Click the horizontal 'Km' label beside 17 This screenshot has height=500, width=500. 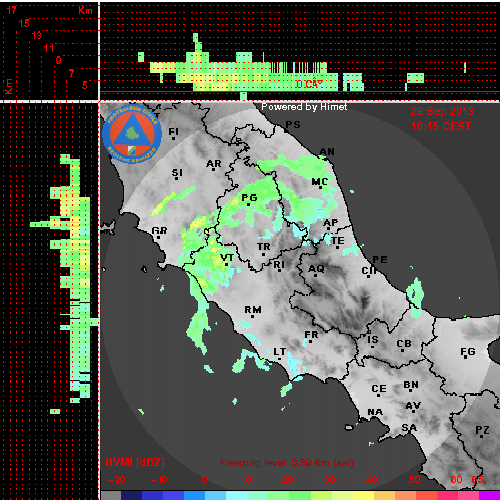click(x=85, y=10)
